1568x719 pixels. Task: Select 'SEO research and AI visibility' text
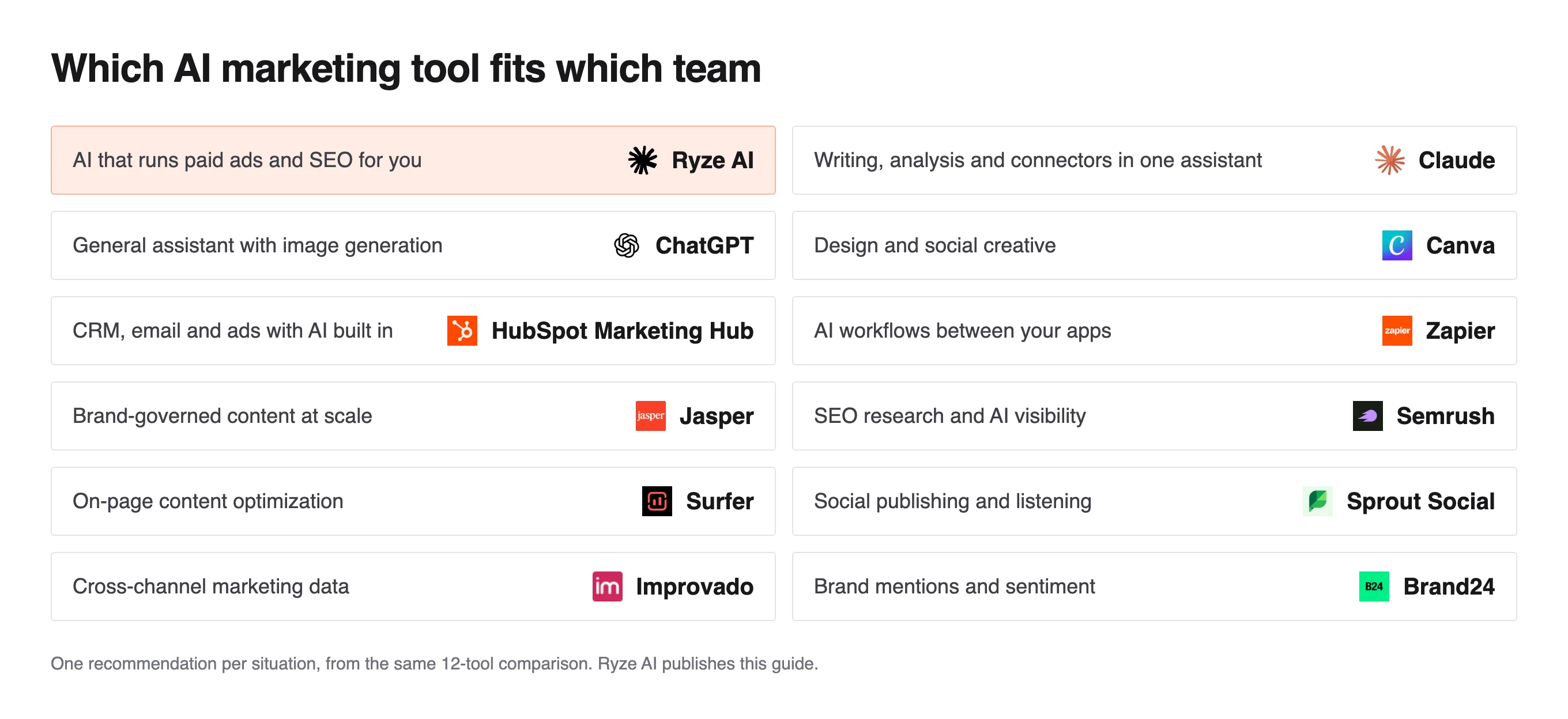click(x=949, y=416)
